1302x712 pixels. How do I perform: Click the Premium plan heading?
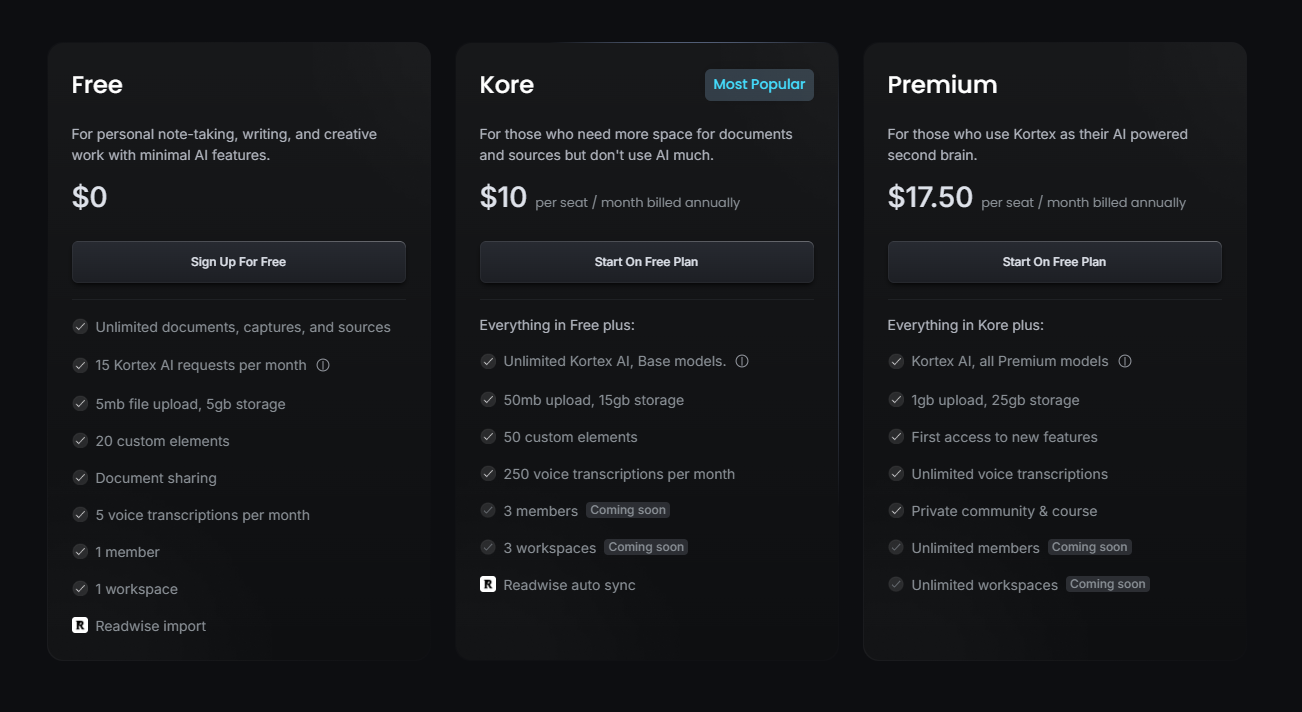942,85
